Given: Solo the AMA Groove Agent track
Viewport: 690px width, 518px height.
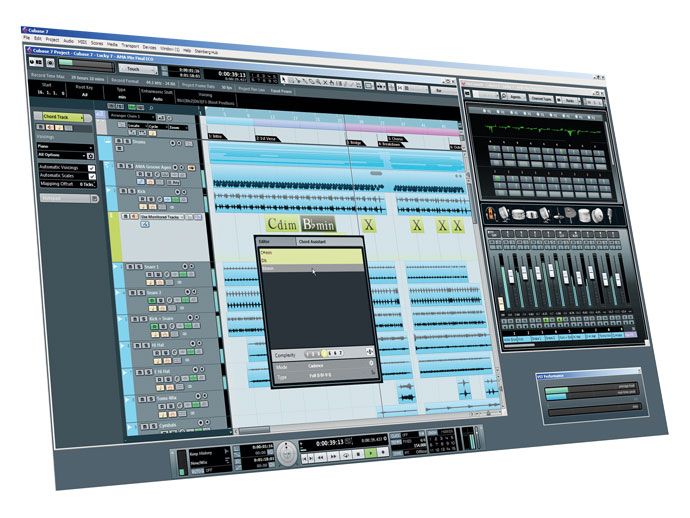Looking at the screenshot, I should pyautogui.click(x=129, y=166).
